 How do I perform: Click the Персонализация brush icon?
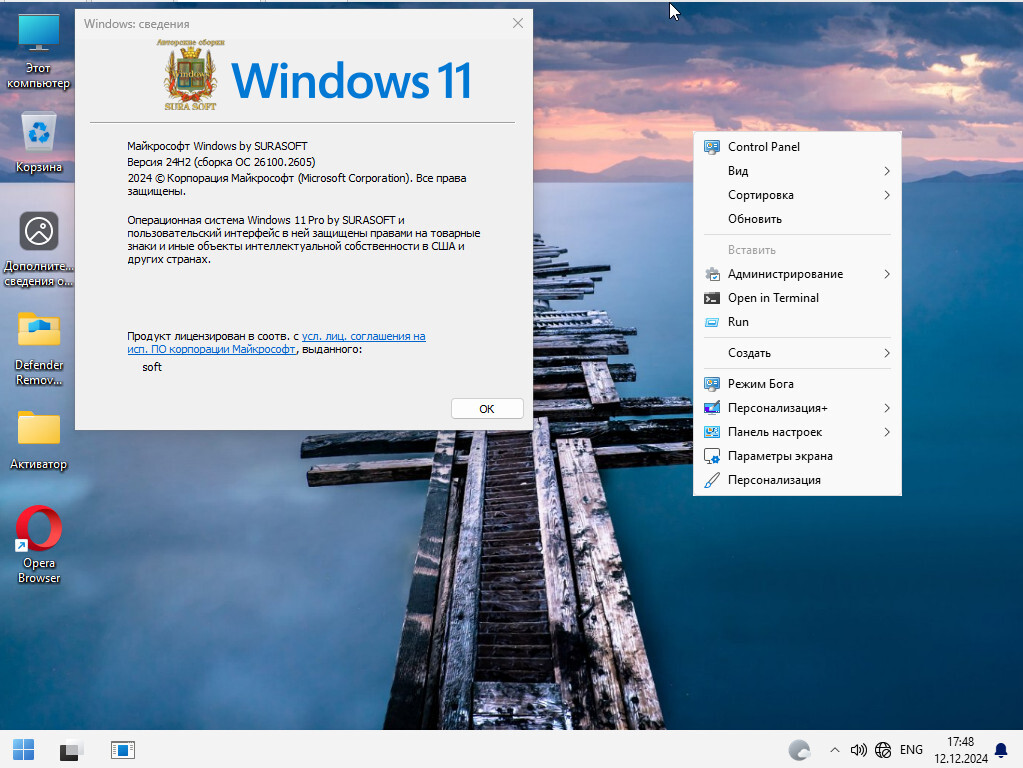coord(712,480)
